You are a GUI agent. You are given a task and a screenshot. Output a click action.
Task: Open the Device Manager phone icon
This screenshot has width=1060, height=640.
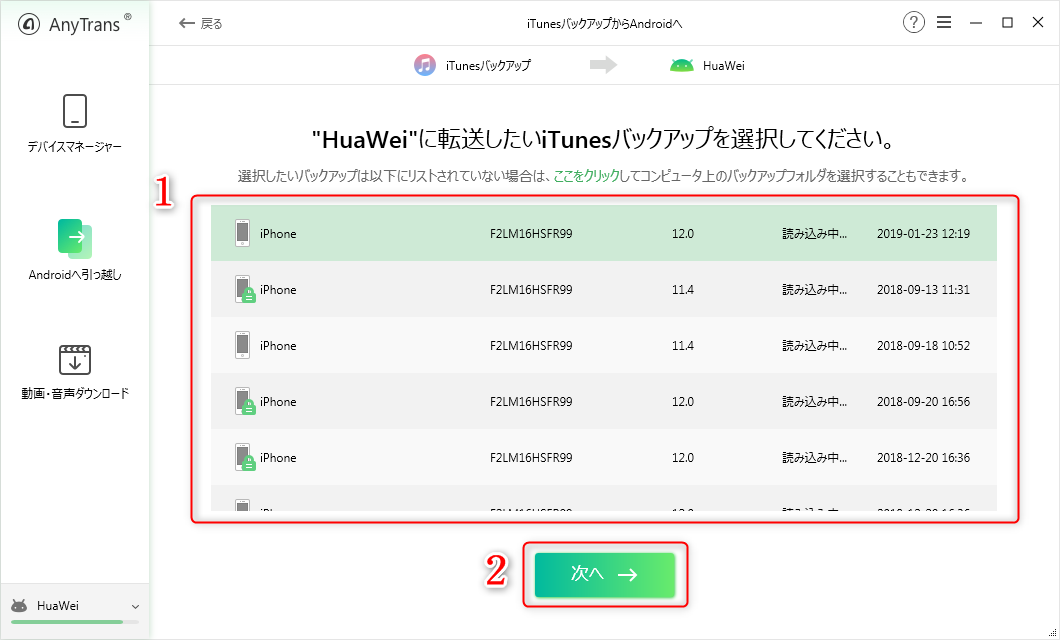(x=75, y=111)
